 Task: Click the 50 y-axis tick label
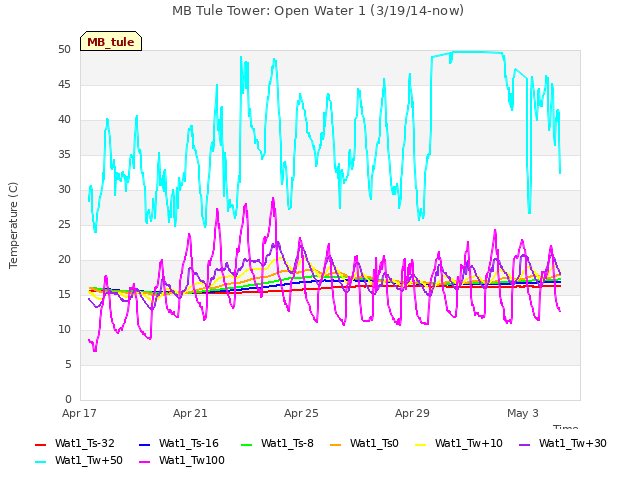pyautogui.click(x=64, y=50)
